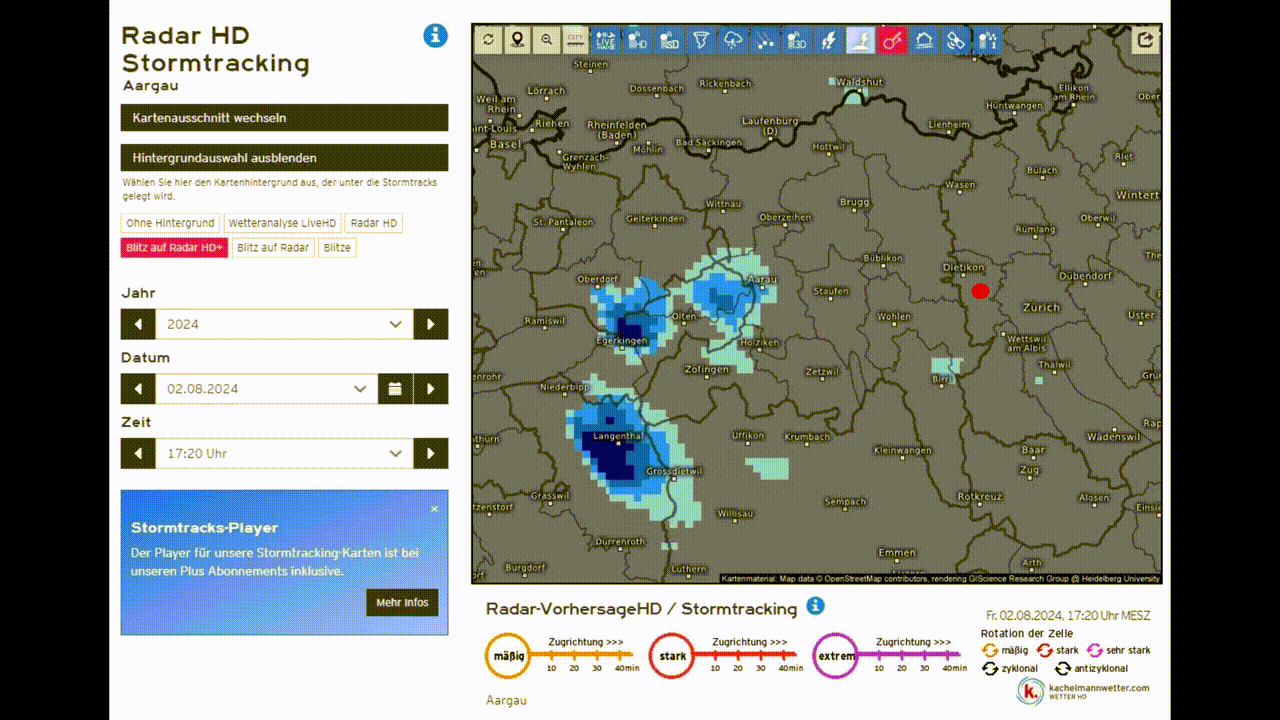Click info icon beside Radar HD Stormtracking
Screen dimensions: 1280x720
pyautogui.click(x=435, y=36)
